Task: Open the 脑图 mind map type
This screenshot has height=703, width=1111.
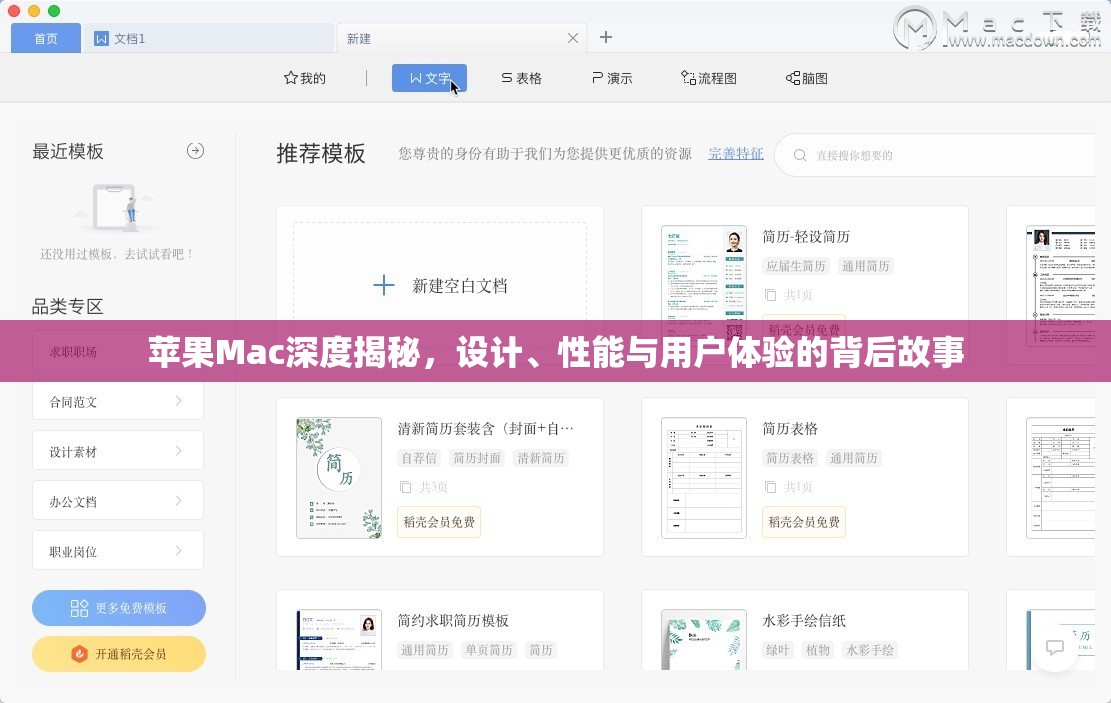Action: click(807, 78)
